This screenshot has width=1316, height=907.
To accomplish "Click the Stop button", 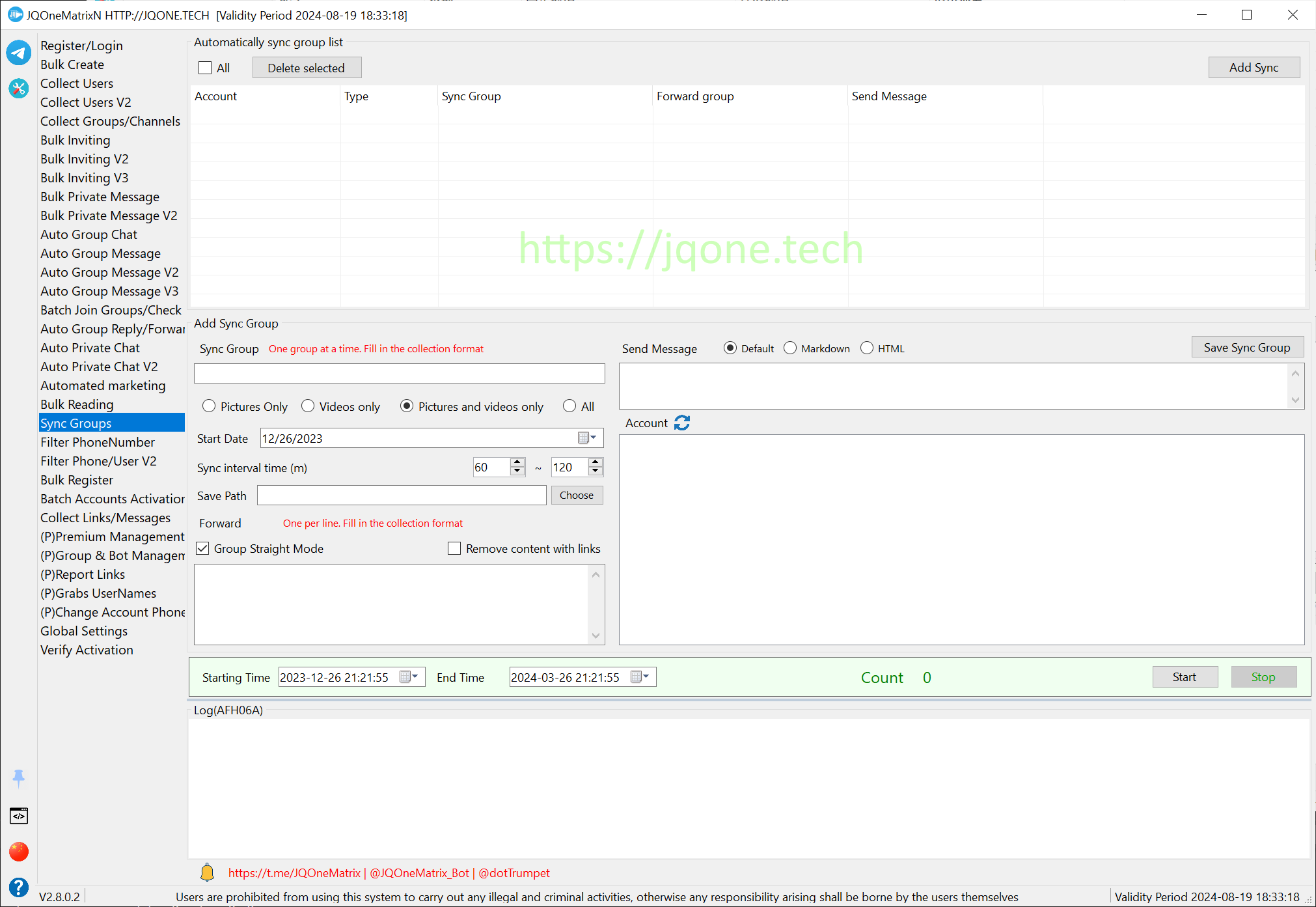I will click(1263, 677).
